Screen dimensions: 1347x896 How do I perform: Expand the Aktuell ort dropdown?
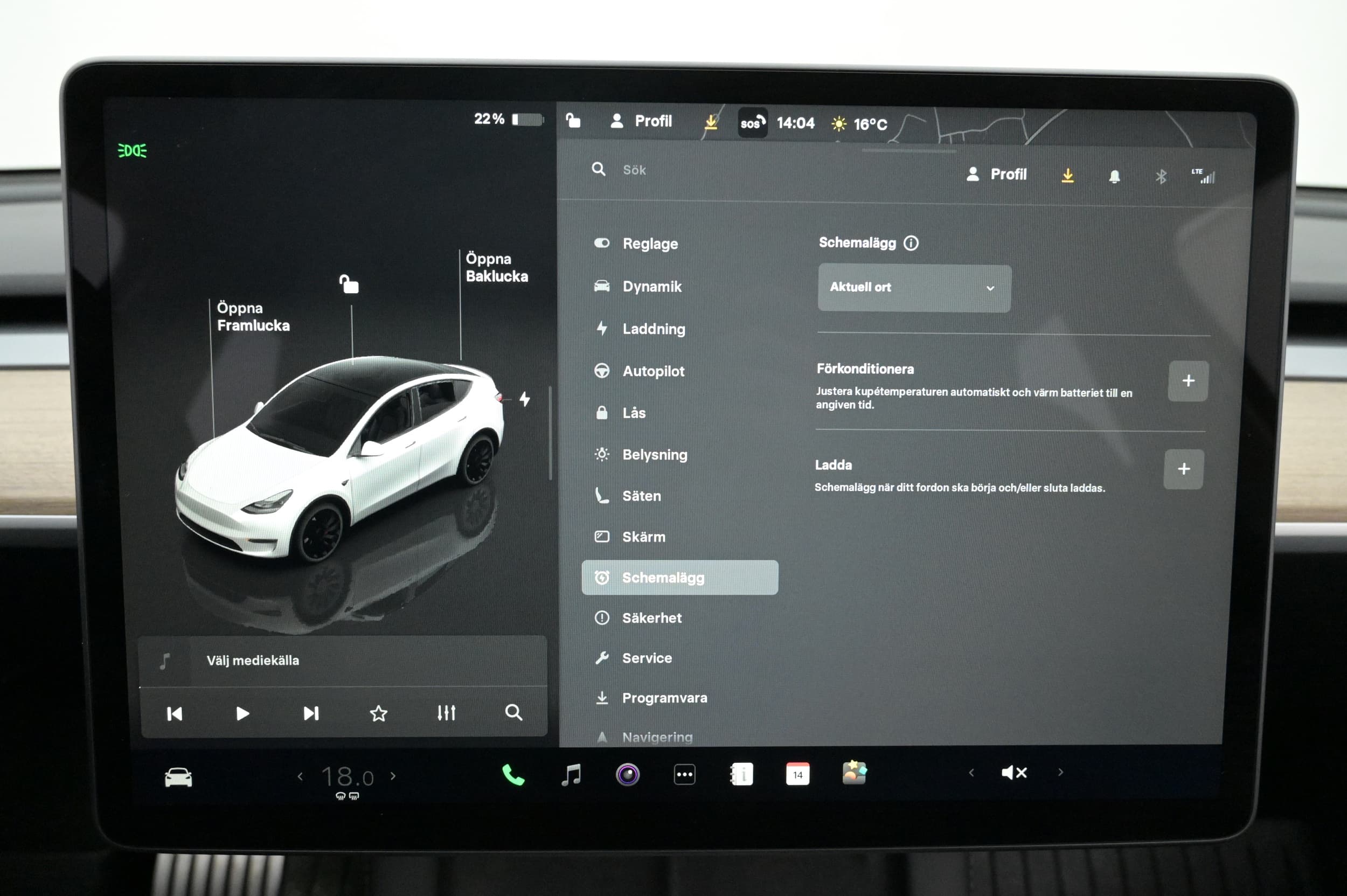914,288
